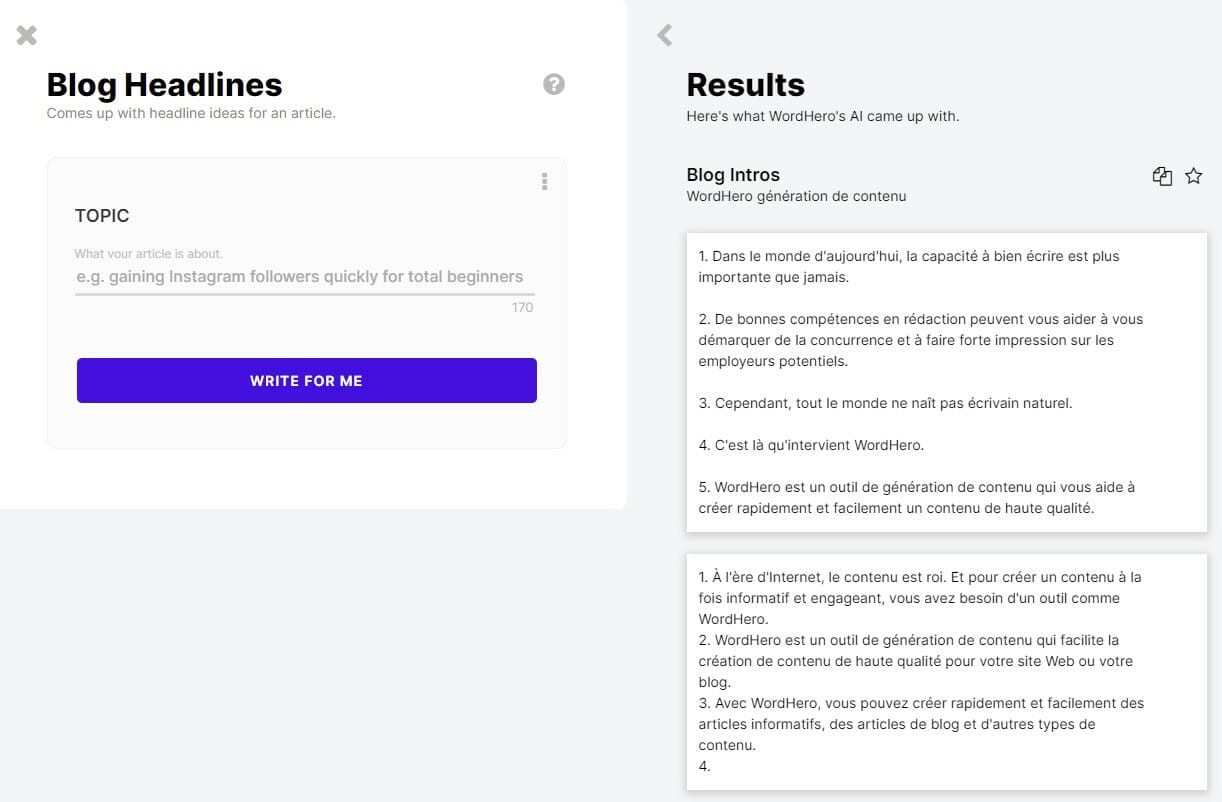
Task: Close the Blog Headlines tool panel
Action: click(x=27, y=36)
